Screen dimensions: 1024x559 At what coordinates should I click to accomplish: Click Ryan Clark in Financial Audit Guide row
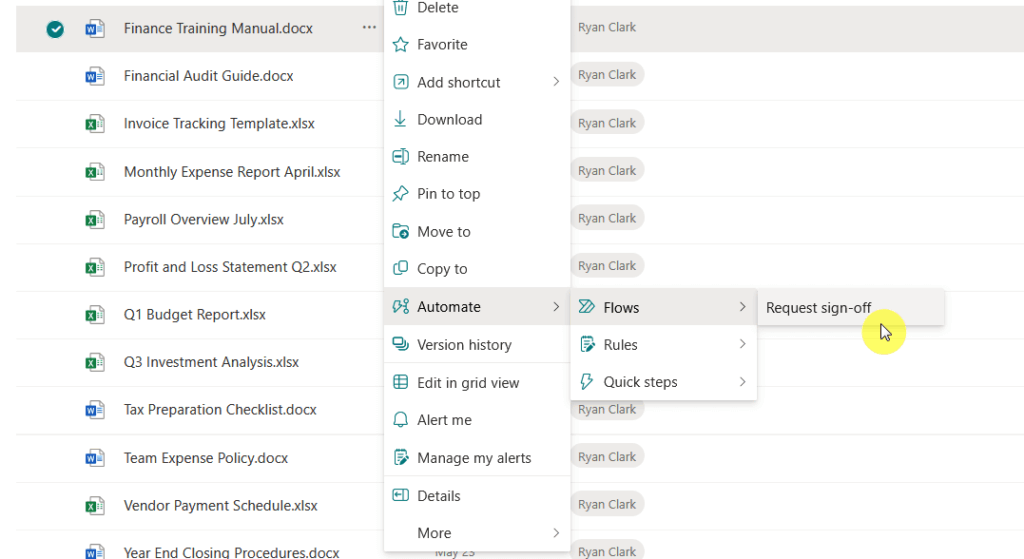pyautogui.click(x=607, y=75)
